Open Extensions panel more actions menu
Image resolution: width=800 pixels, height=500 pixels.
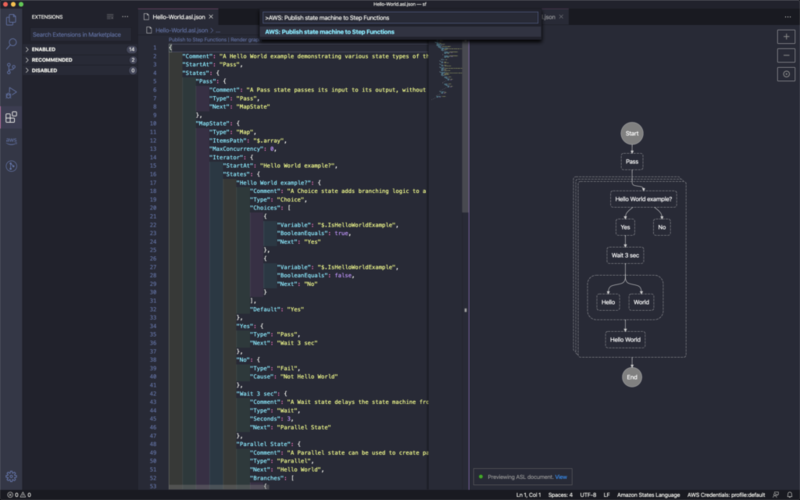125,17
